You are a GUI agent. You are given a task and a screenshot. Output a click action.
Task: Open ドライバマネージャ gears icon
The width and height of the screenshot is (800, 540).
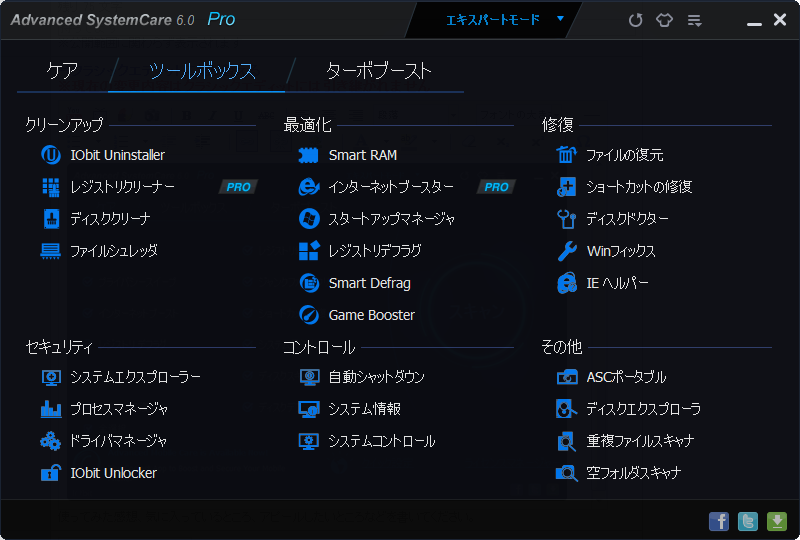[51, 441]
